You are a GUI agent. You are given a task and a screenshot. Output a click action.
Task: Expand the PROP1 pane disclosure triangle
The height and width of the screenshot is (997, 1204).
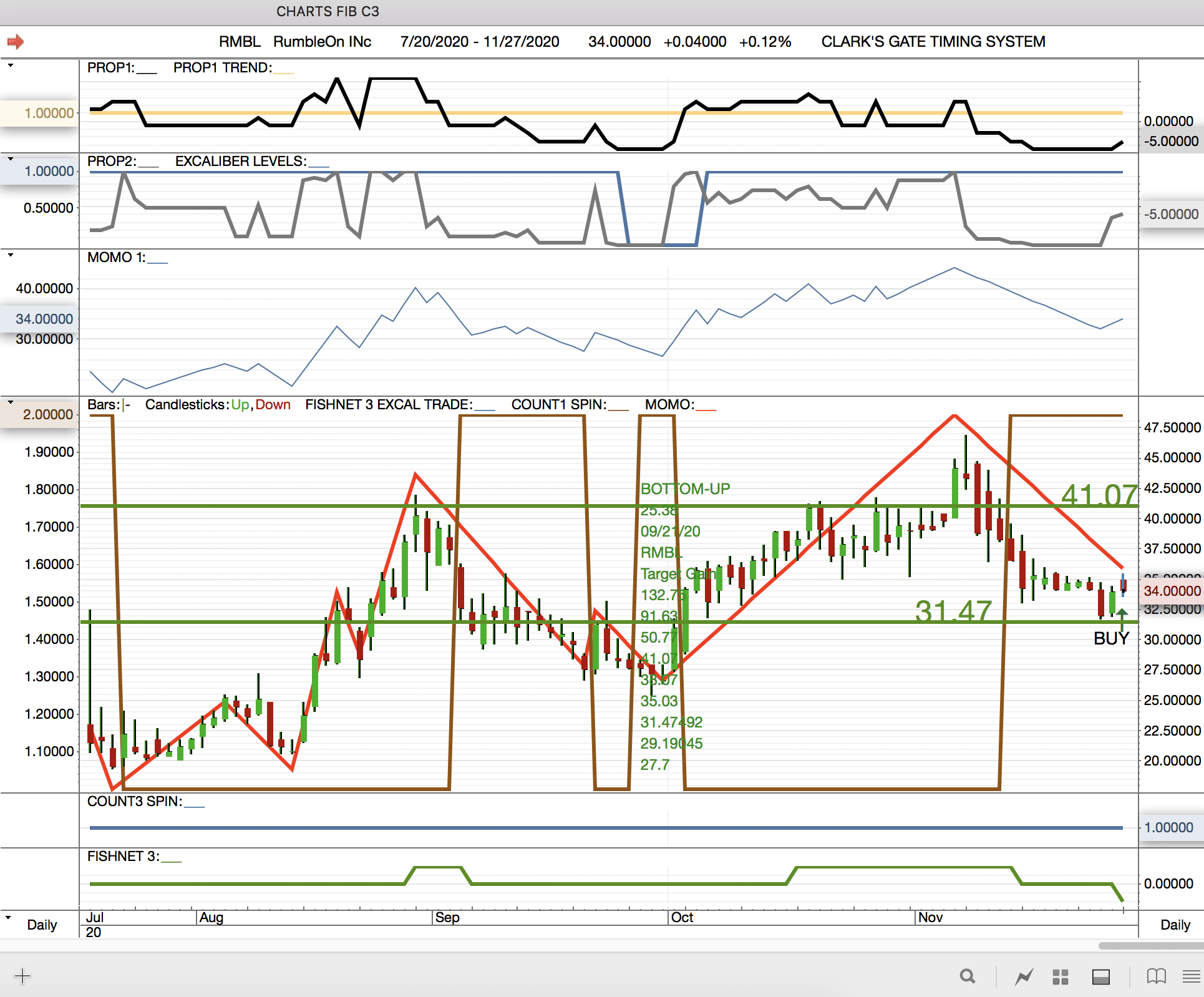(x=11, y=65)
